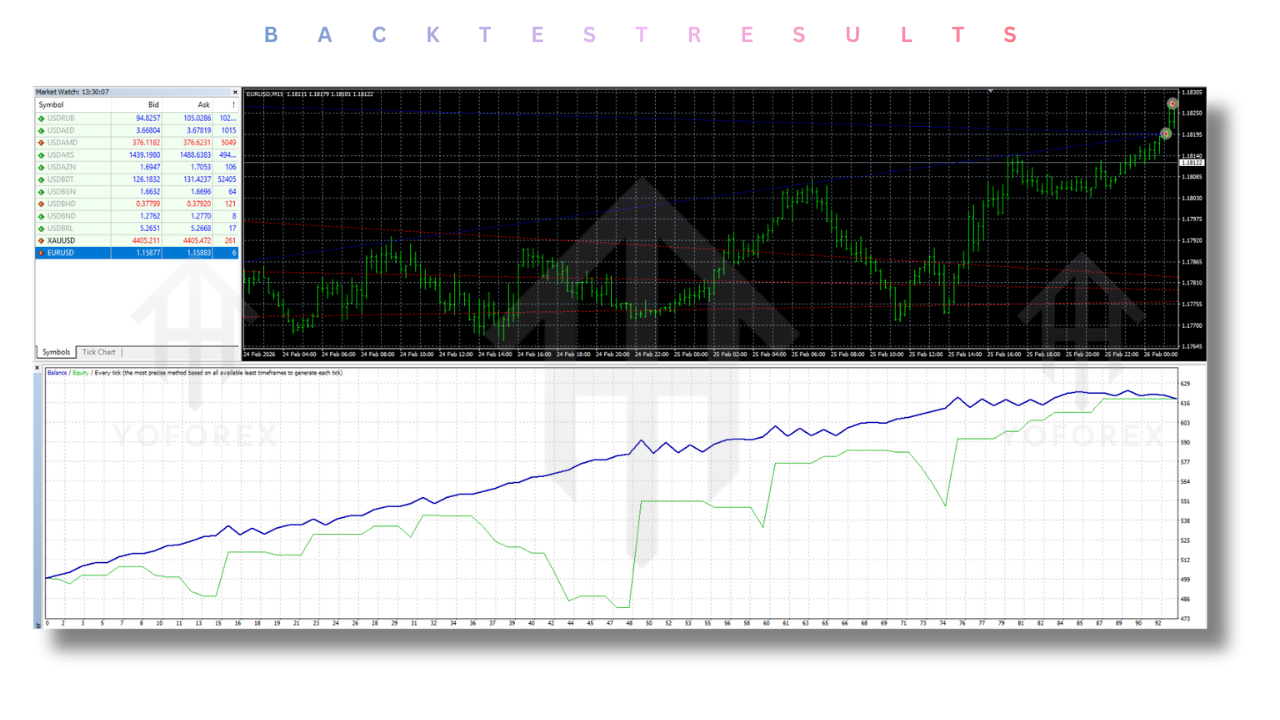The width and height of the screenshot is (1280, 720).
Task: Click the trade marker circle near the chart's top right
Action: (x=1171, y=103)
